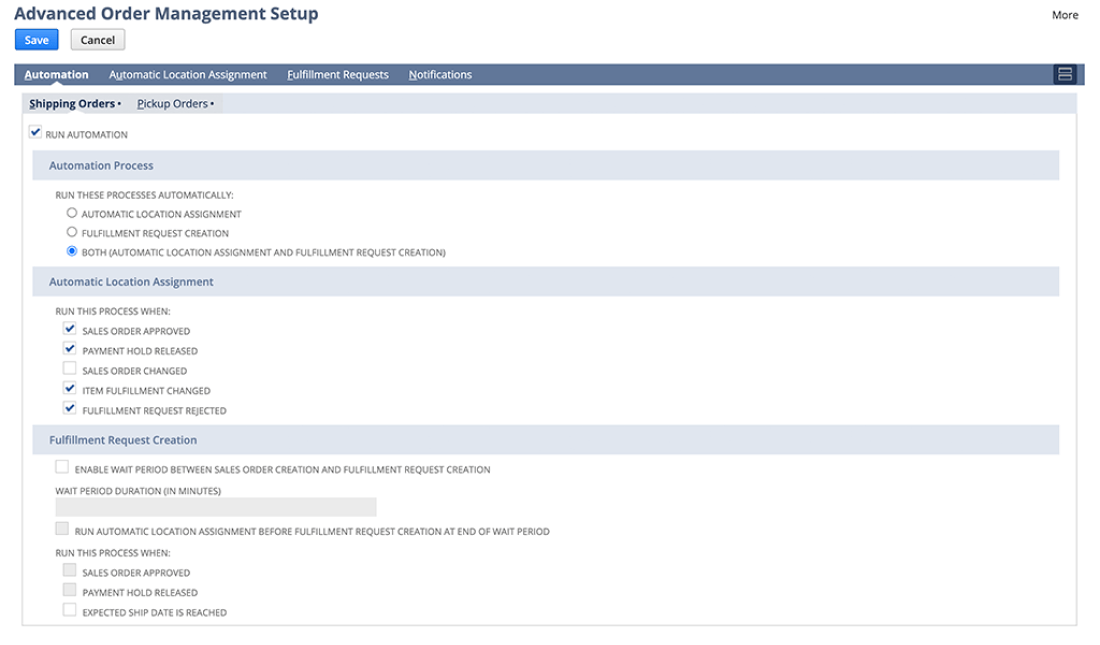Check the SALES ORDER CHANGED checkbox
This screenshot has width=1100, height=645.
tap(69, 368)
